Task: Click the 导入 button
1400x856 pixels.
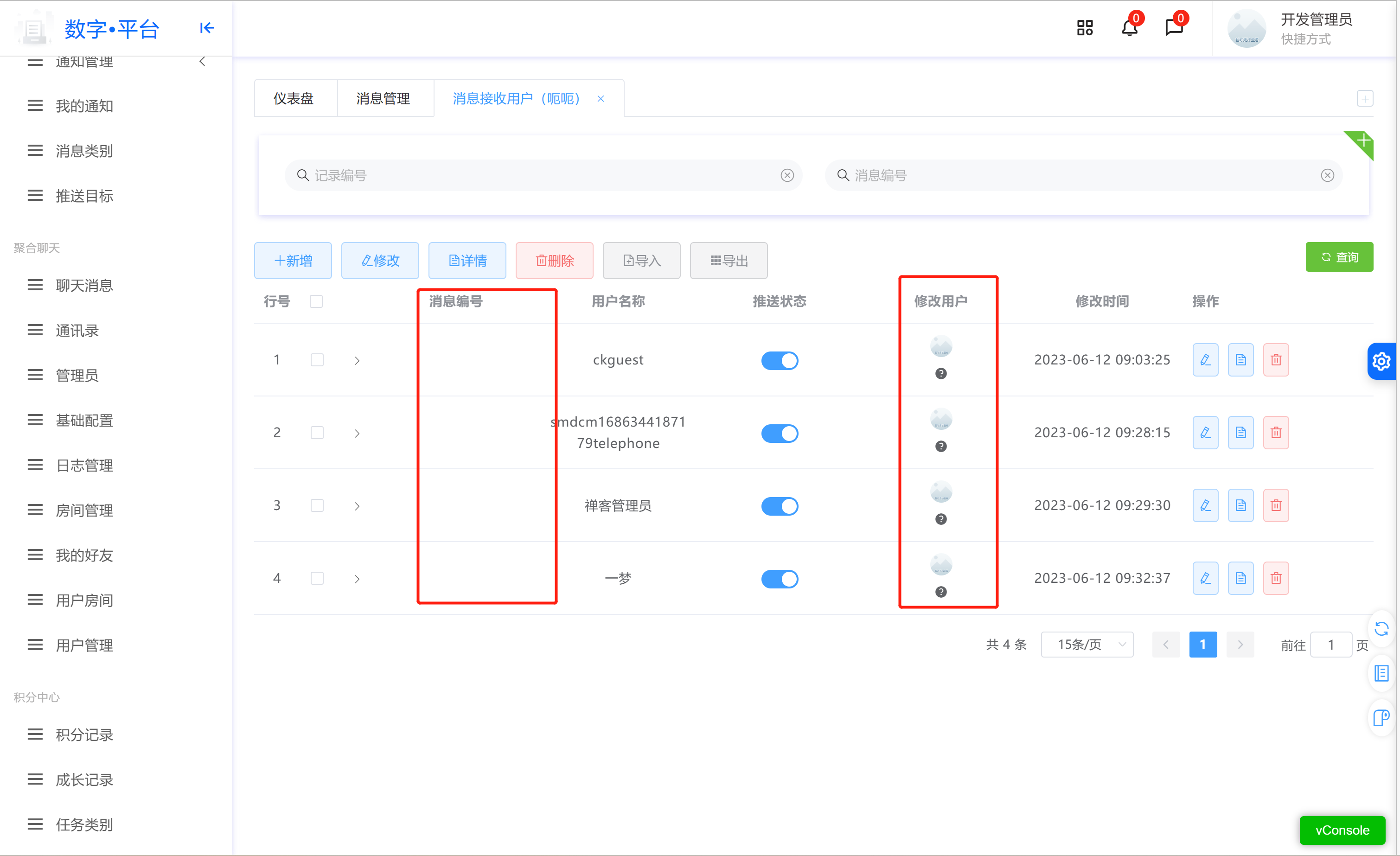Action: pos(641,260)
